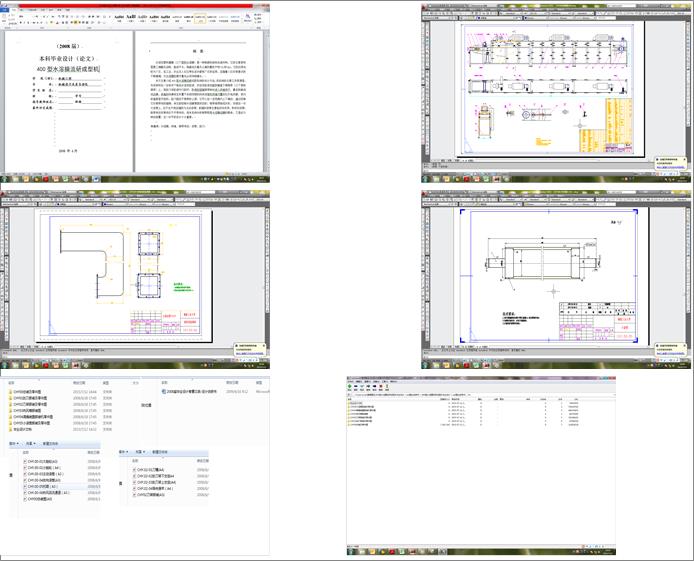This screenshot has width=694, height=561.
Task: Select the highlighted style in Word's style gallery
Action: [x=200, y=18]
